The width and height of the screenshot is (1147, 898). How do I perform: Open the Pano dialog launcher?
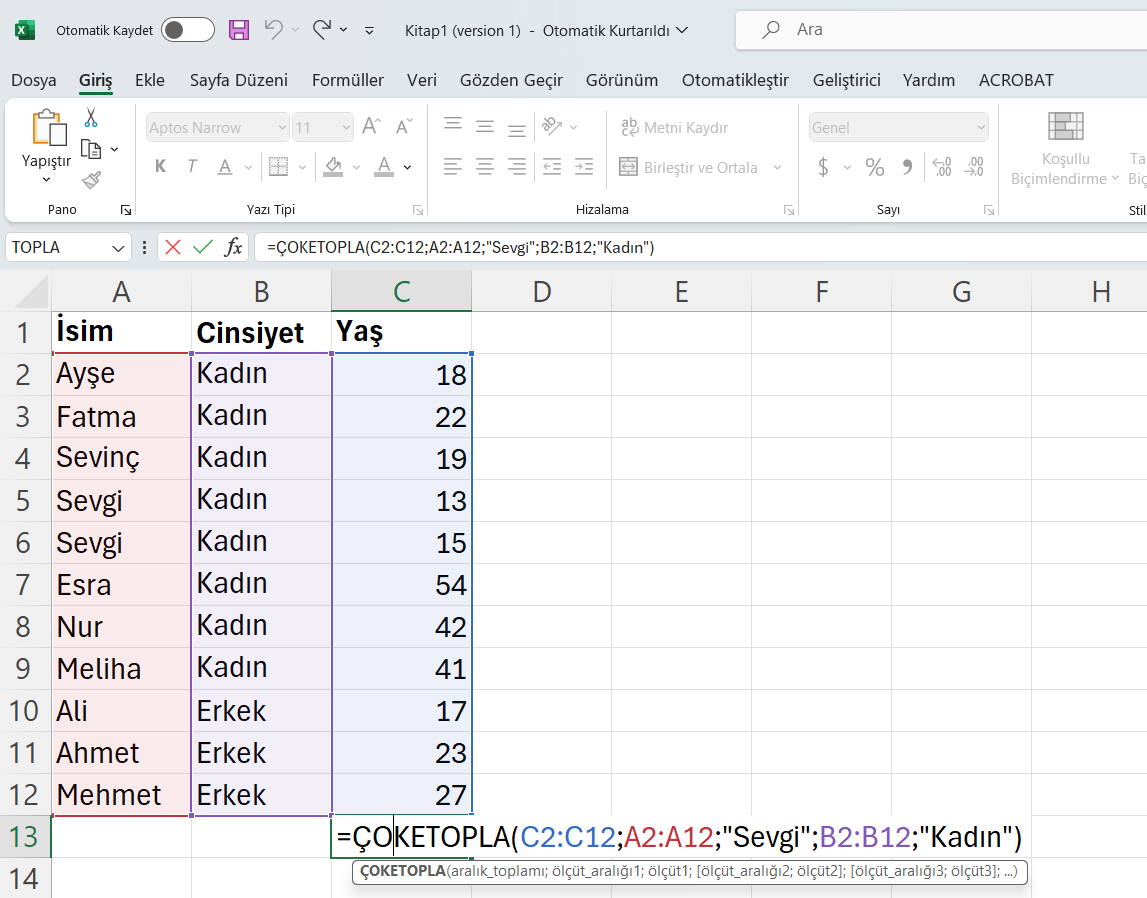[x=126, y=211]
